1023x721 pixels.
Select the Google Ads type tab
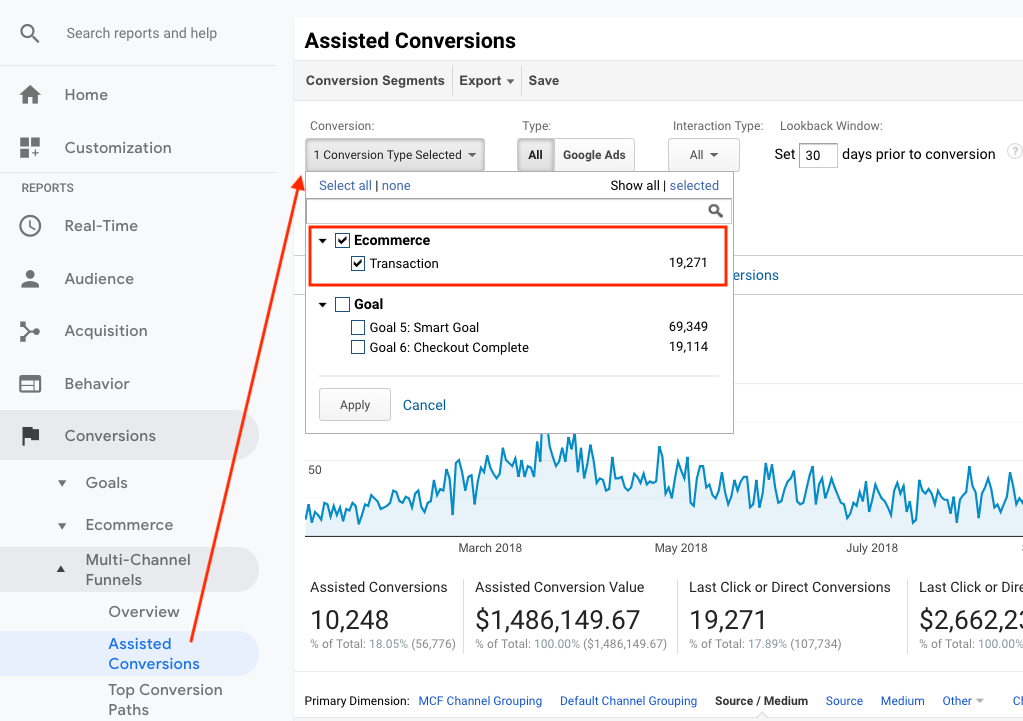point(594,155)
